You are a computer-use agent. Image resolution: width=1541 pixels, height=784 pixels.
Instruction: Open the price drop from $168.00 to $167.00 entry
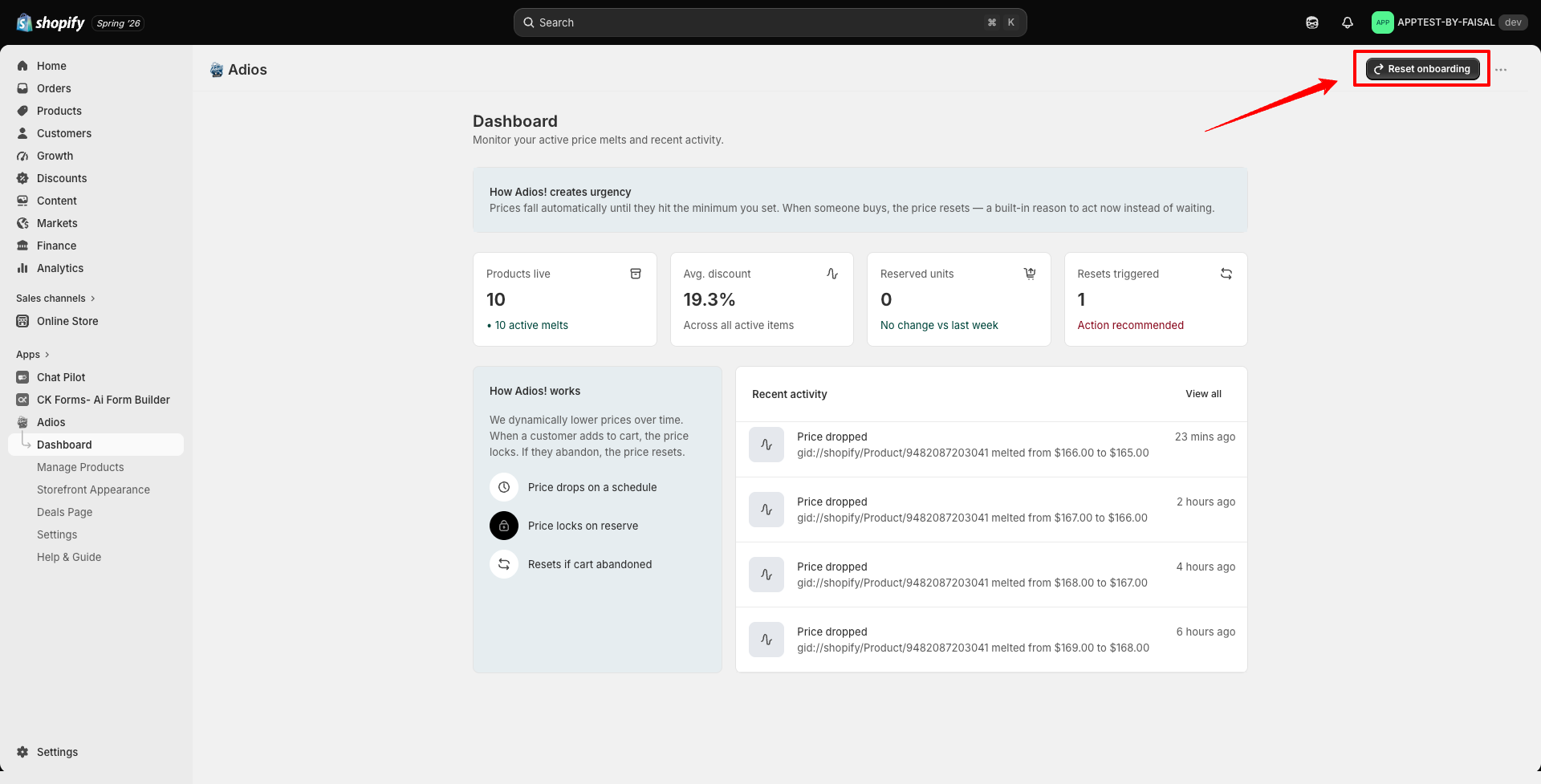coord(991,575)
